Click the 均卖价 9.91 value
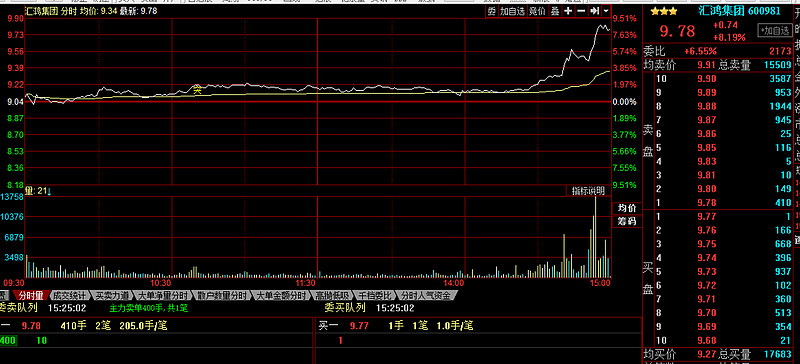The height and width of the screenshot is (364, 800). [x=707, y=65]
